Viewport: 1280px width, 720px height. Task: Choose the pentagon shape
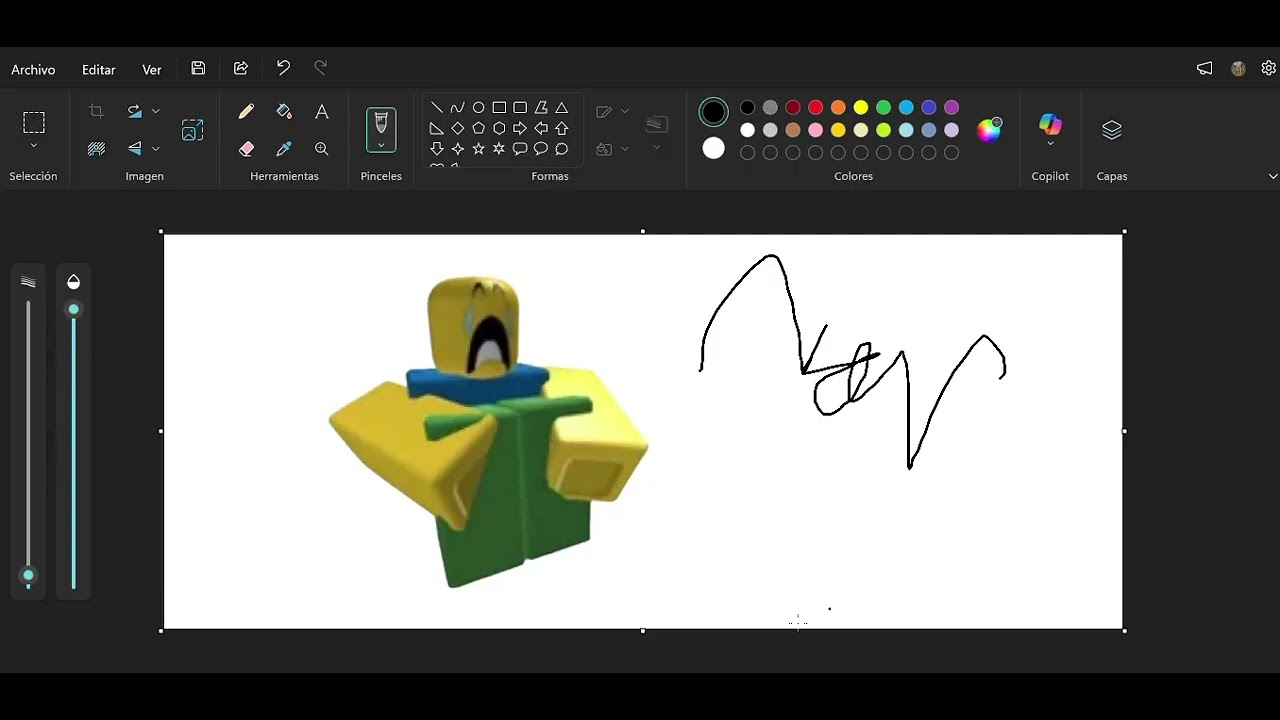pos(479,128)
